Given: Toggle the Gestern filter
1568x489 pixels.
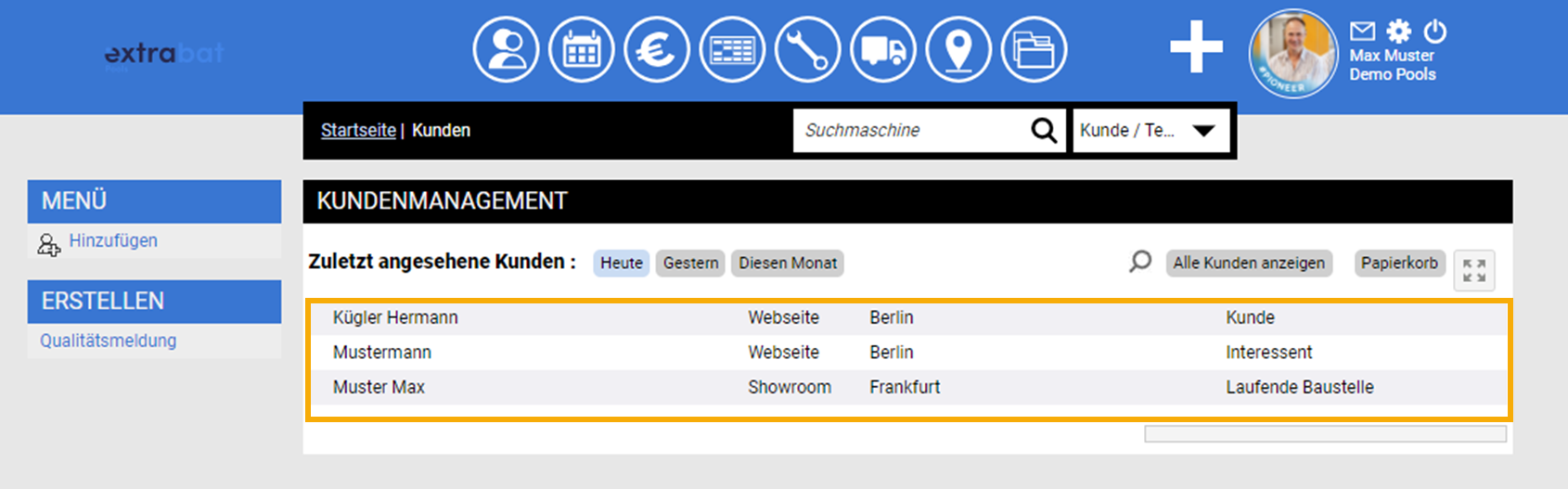Looking at the screenshot, I should click(690, 263).
